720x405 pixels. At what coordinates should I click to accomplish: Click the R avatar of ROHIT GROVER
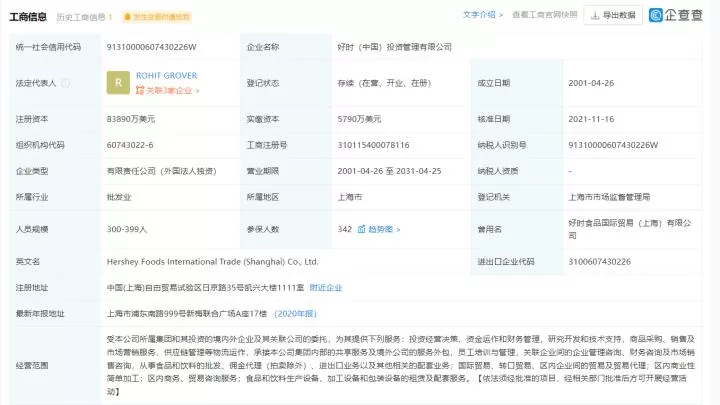click(x=118, y=83)
